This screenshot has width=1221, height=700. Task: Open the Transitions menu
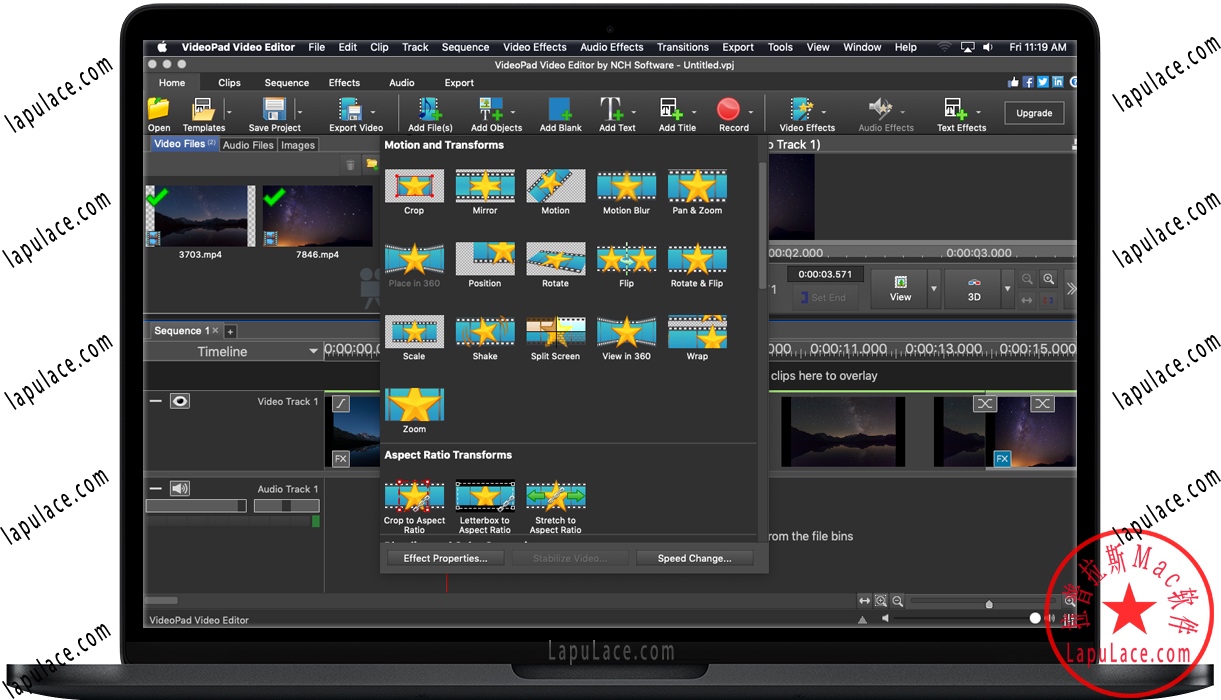coord(682,46)
